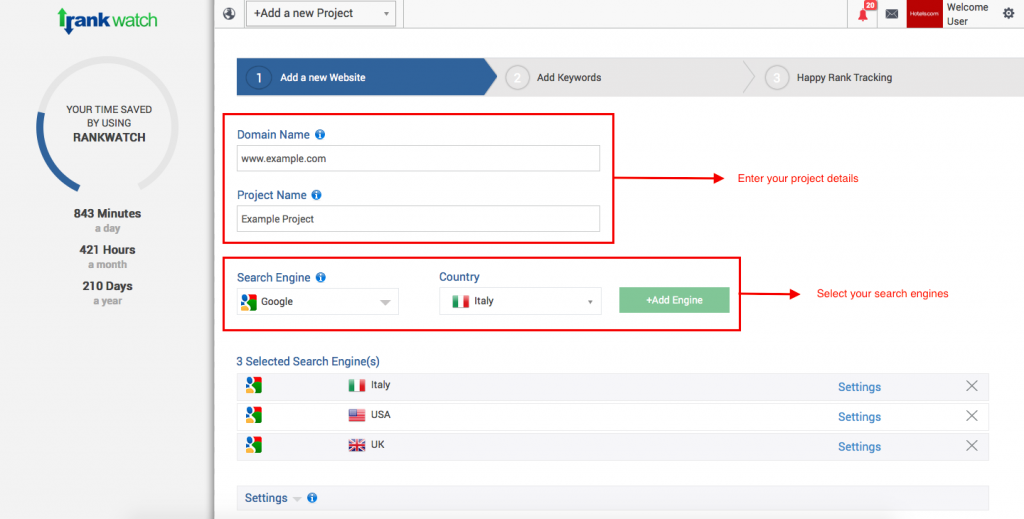Click Google icon in Italy row

coord(253,385)
